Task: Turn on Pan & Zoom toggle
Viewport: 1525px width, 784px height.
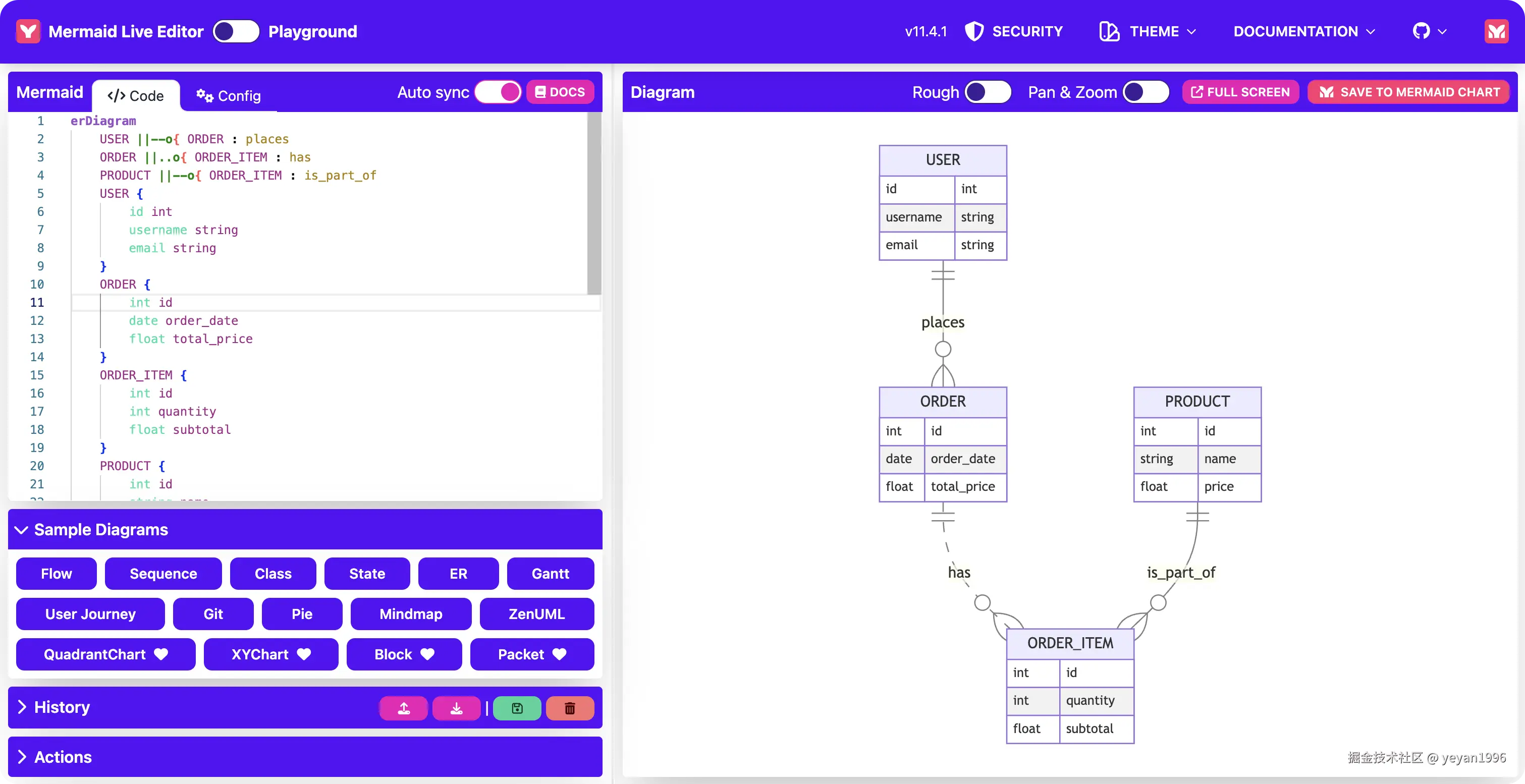Action: 1146,92
